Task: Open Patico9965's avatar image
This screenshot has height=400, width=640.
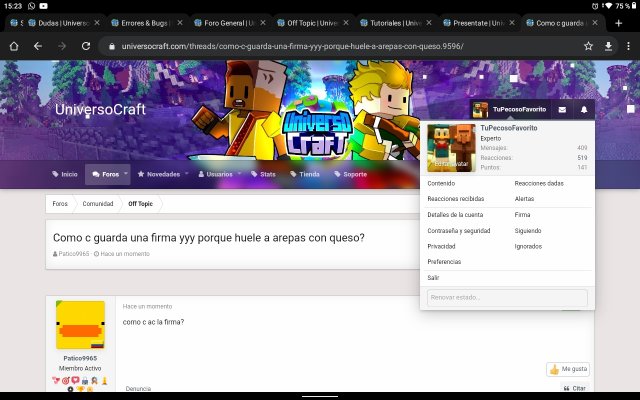Action: pyautogui.click(x=80, y=325)
